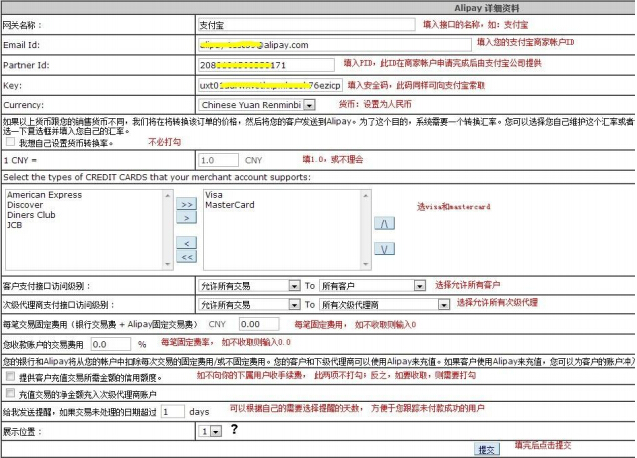Check 提供客户充值交易所需金额的信用额度 checkbox

11,376
